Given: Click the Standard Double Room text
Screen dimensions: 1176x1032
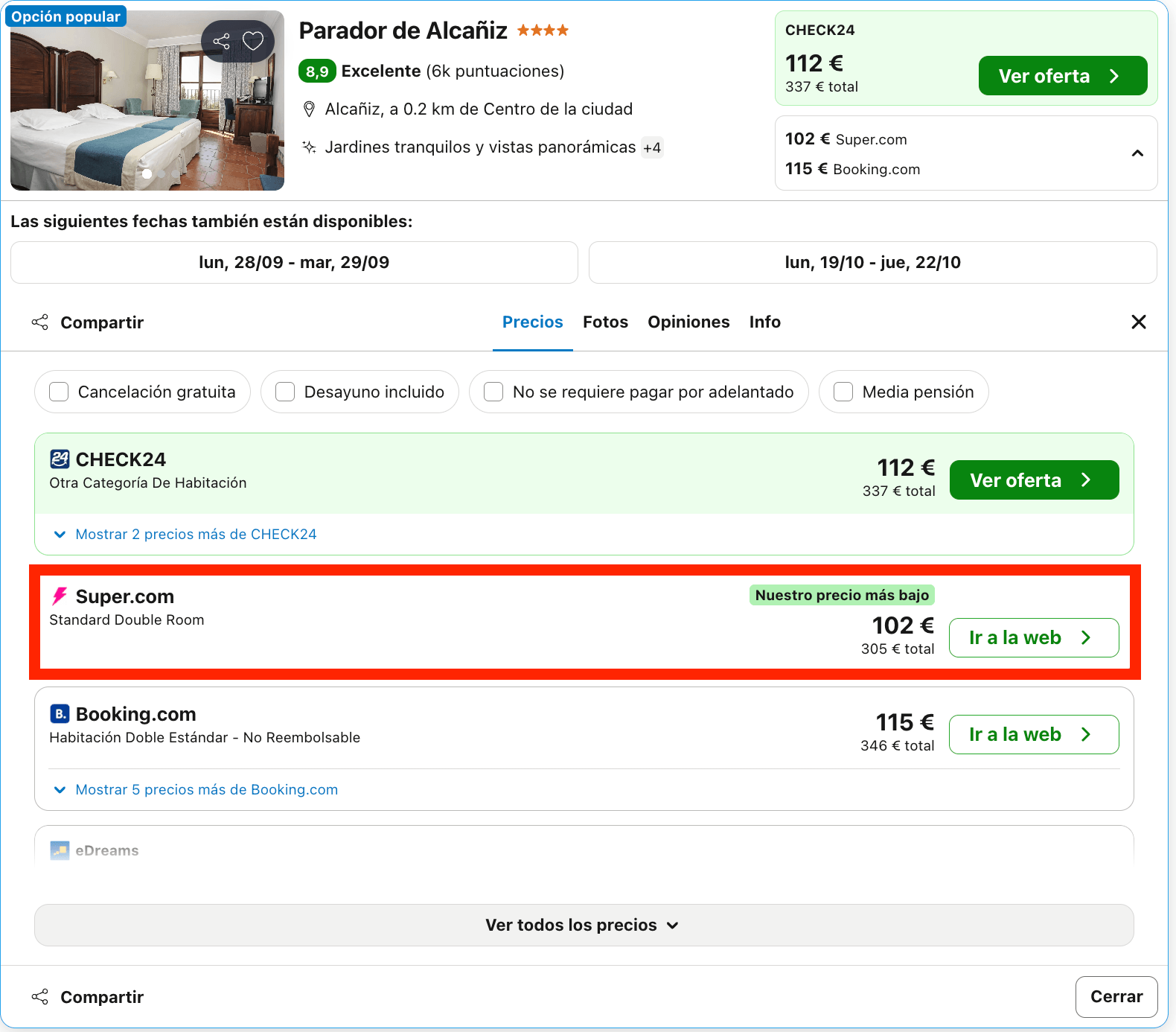Looking at the screenshot, I should pyautogui.click(x=127, y=619).
